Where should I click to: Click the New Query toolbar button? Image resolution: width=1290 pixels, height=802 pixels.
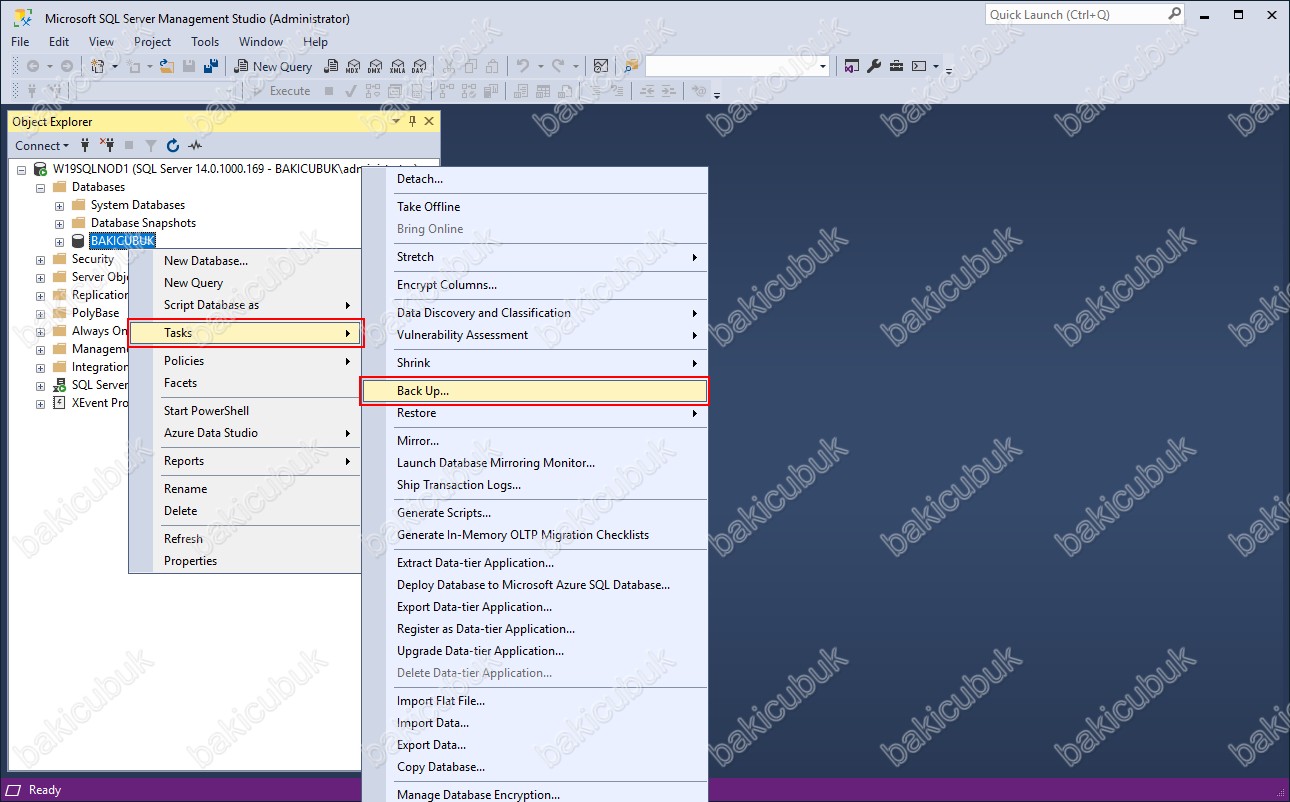[x=273, y=66]
